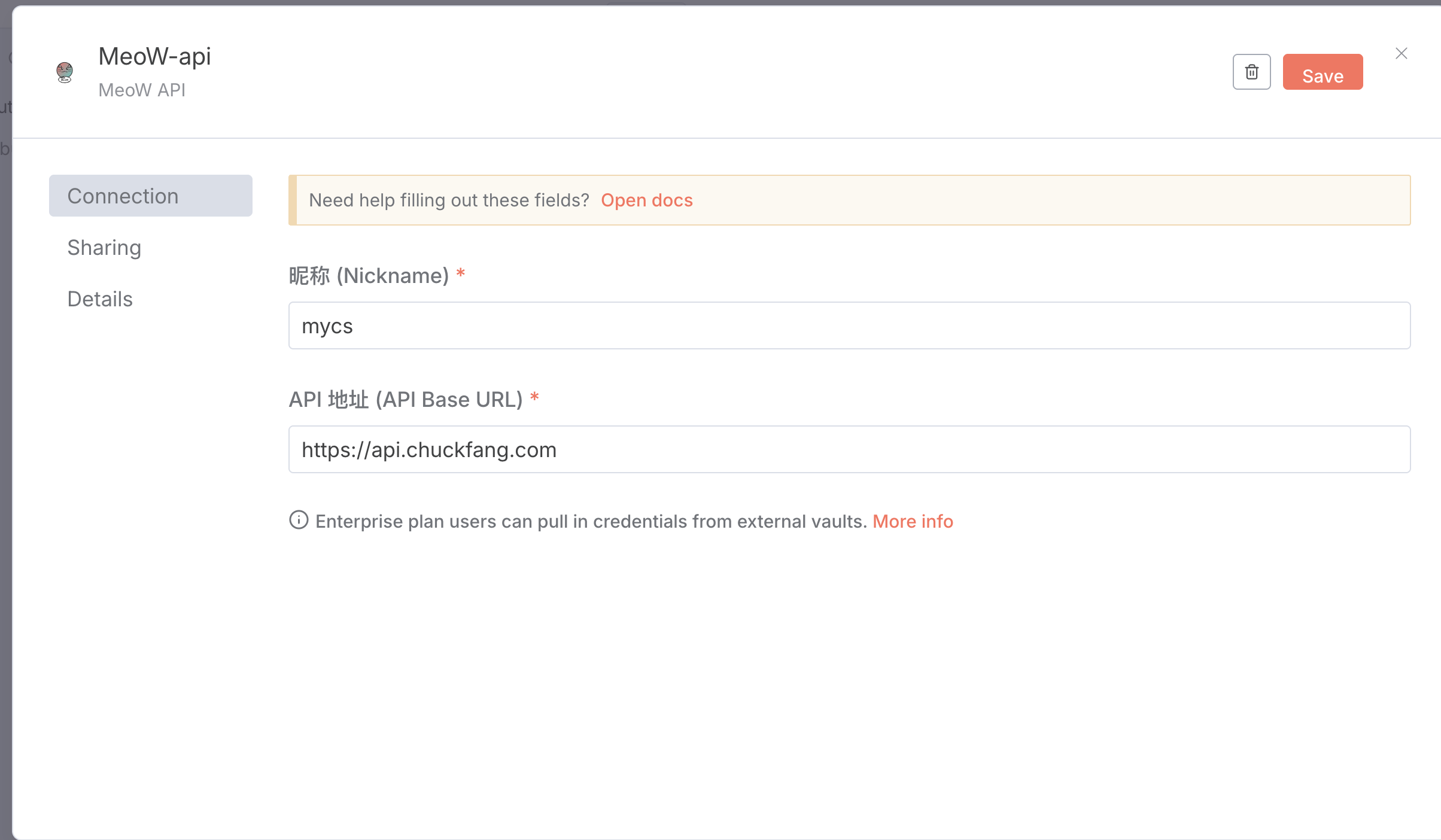Click the info circle icon
Viewport: 1441px width, 840px height.
pyautogui.click(x=299, y=520)
